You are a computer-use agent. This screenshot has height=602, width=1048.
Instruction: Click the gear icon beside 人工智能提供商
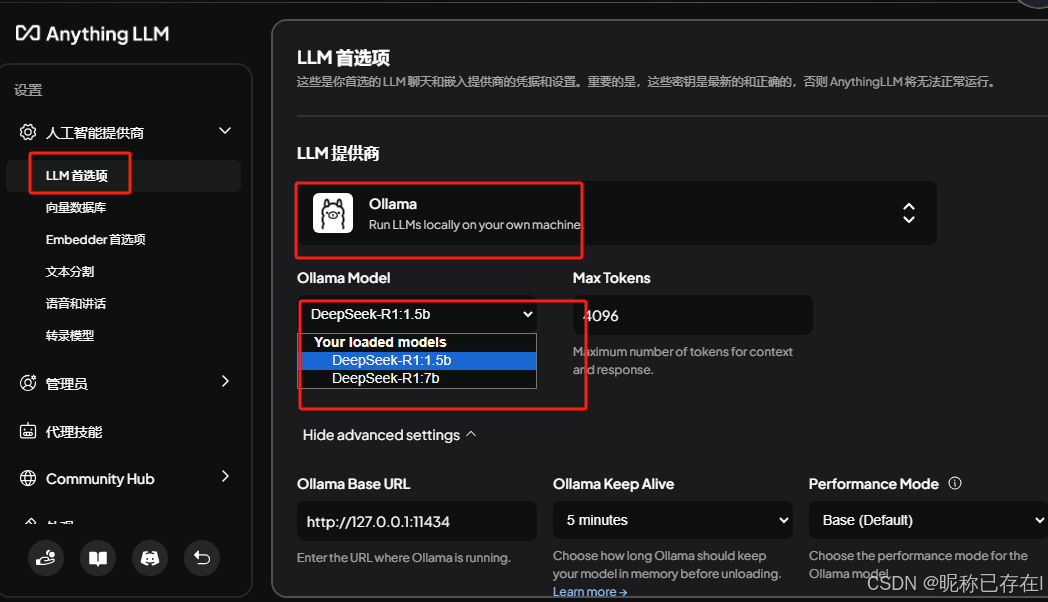(x=27, y=132)
